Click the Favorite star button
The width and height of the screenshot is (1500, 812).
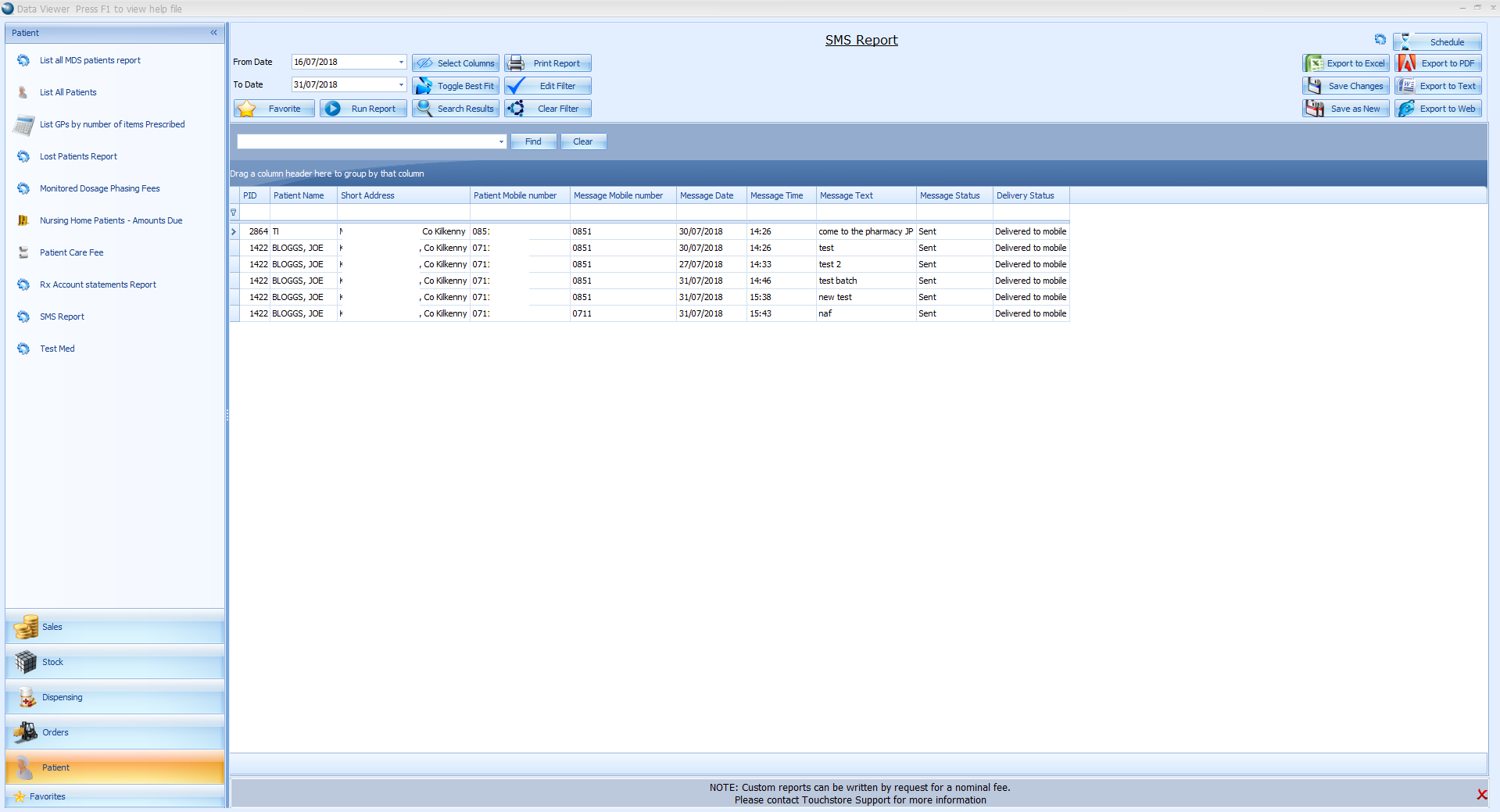[274, 109]
